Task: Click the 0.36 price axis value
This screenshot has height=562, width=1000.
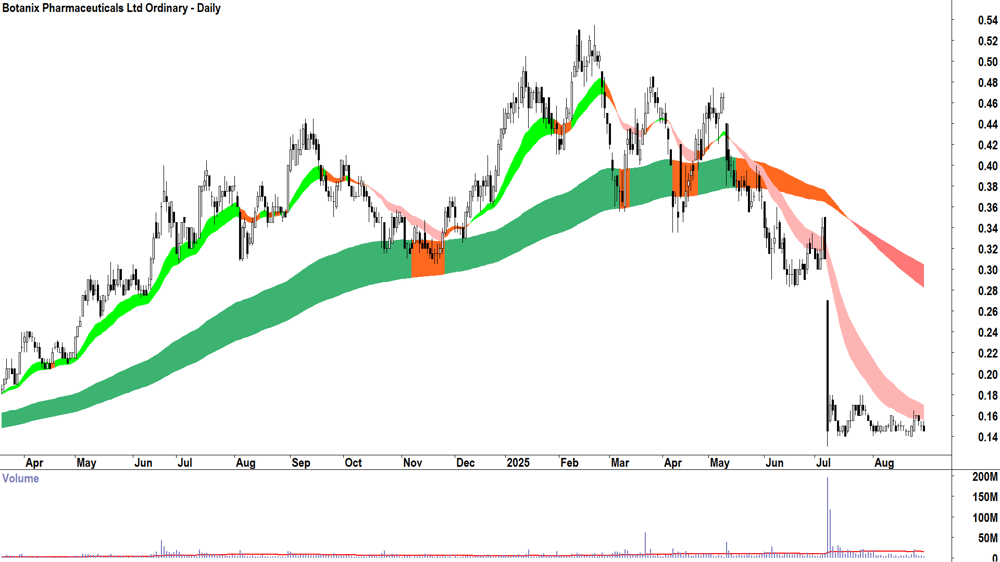Action: coord(987,208)
